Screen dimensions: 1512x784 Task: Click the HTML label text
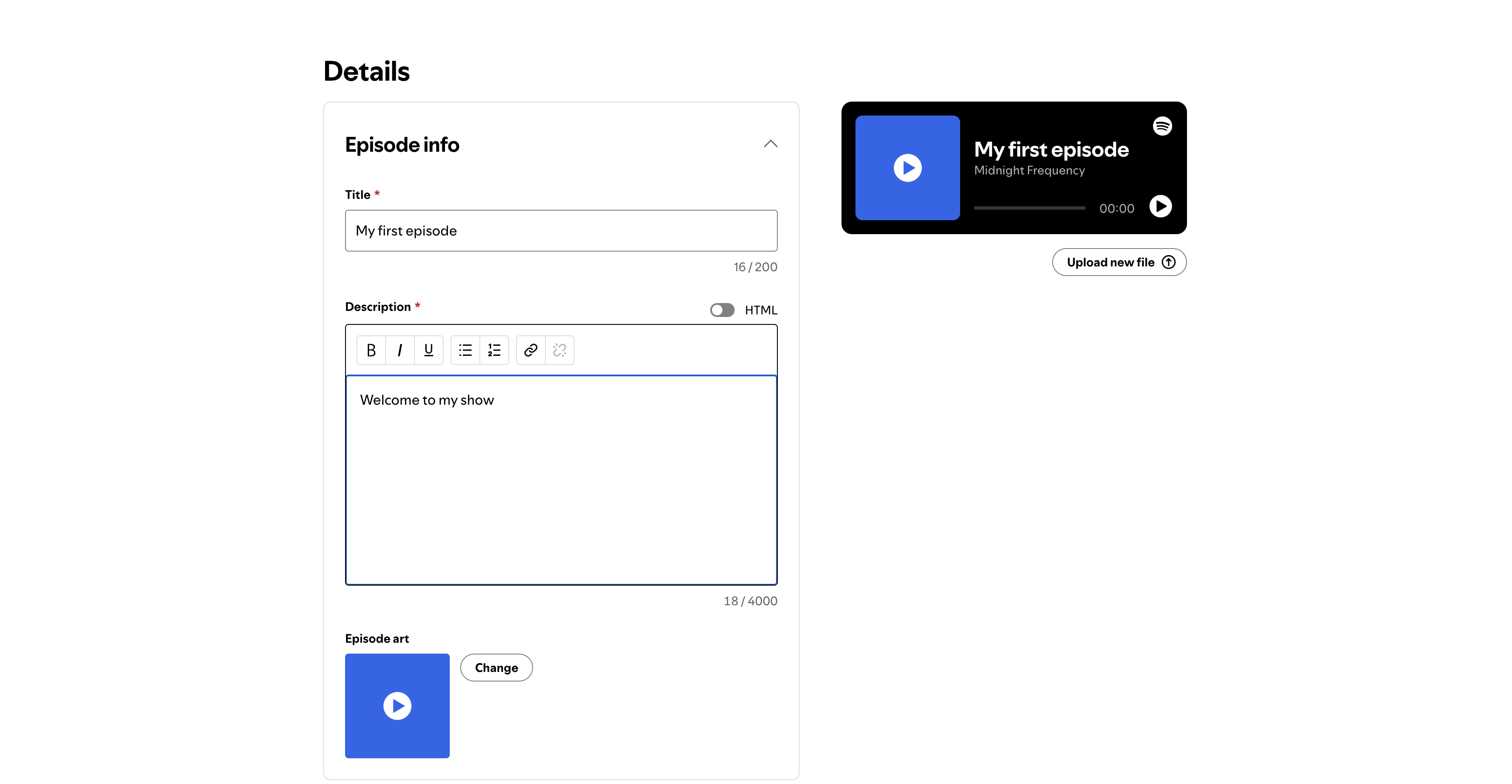coord(761,310)
